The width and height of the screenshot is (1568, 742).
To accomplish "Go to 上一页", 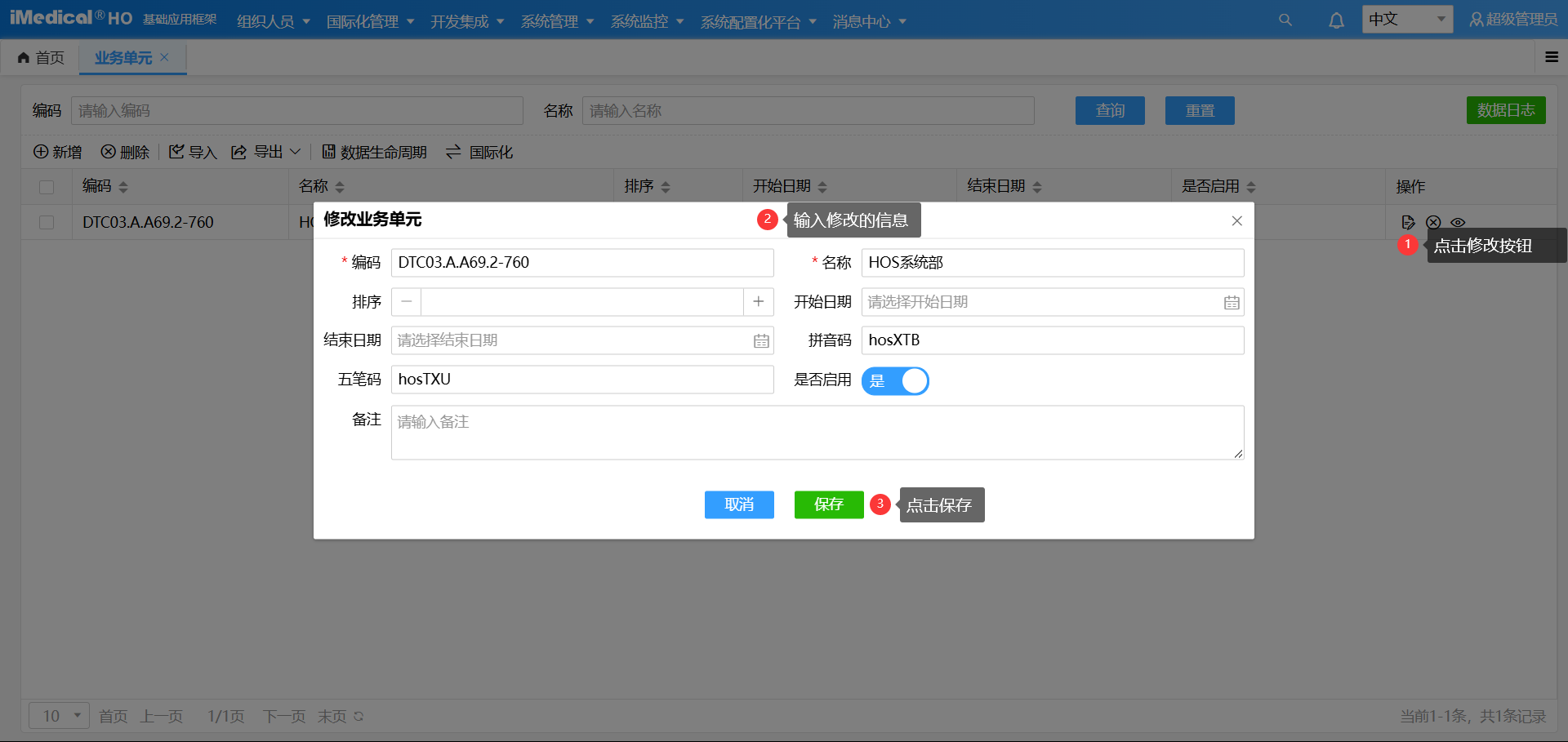I will pyautogui.click(x=162, y=716).
